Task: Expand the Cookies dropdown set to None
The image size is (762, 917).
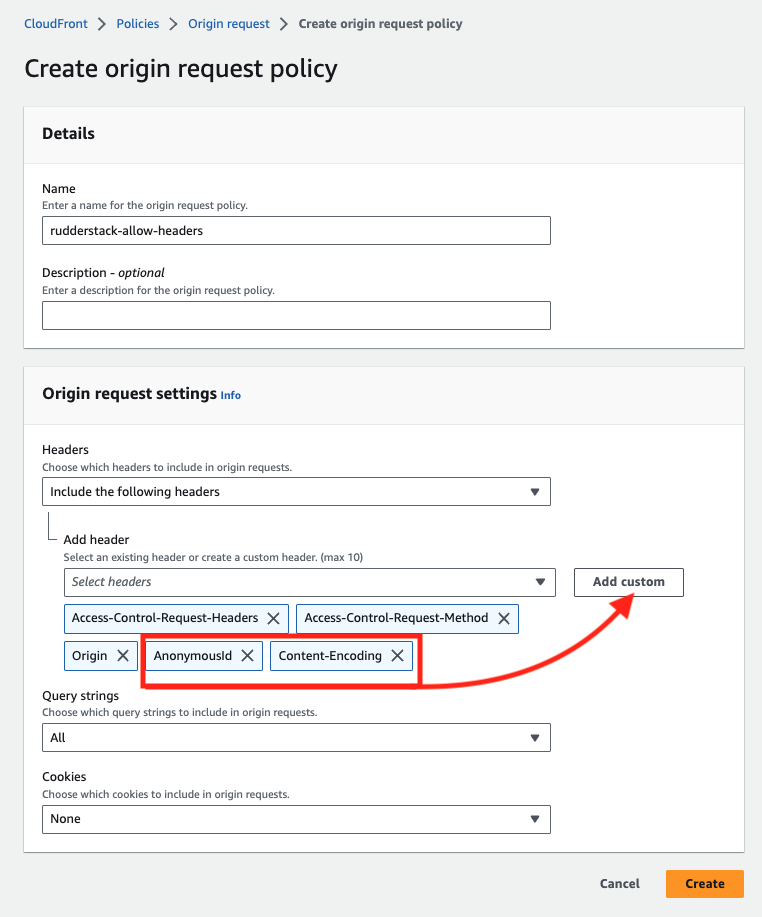Action: (x=296, y=819)
